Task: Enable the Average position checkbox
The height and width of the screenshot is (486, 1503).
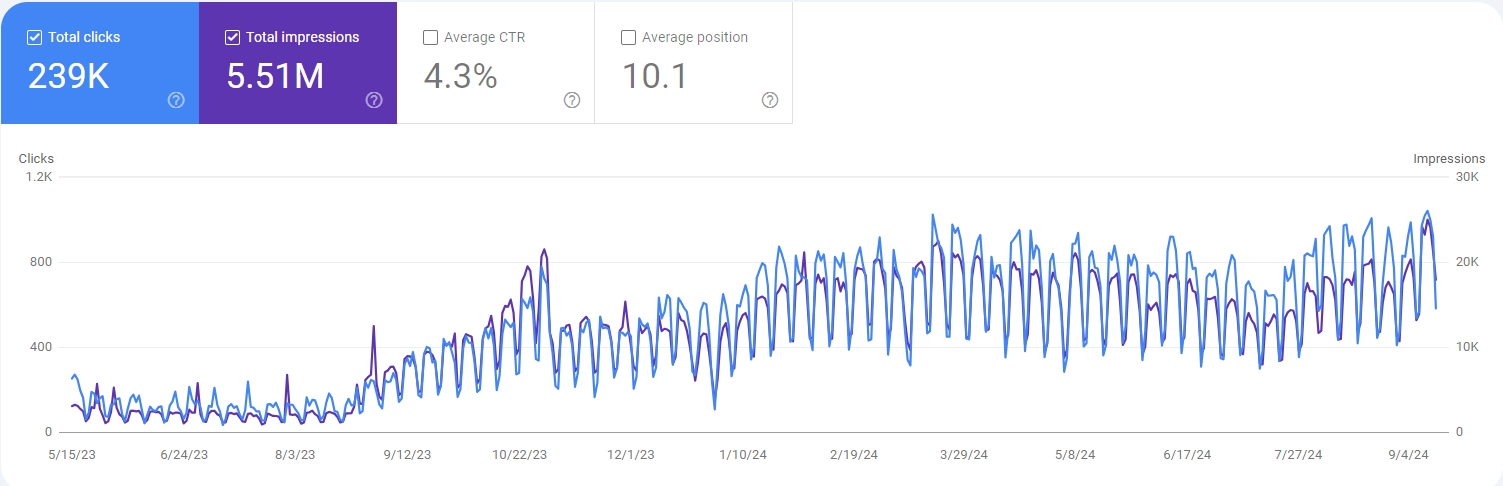Action: coord(629,38)
